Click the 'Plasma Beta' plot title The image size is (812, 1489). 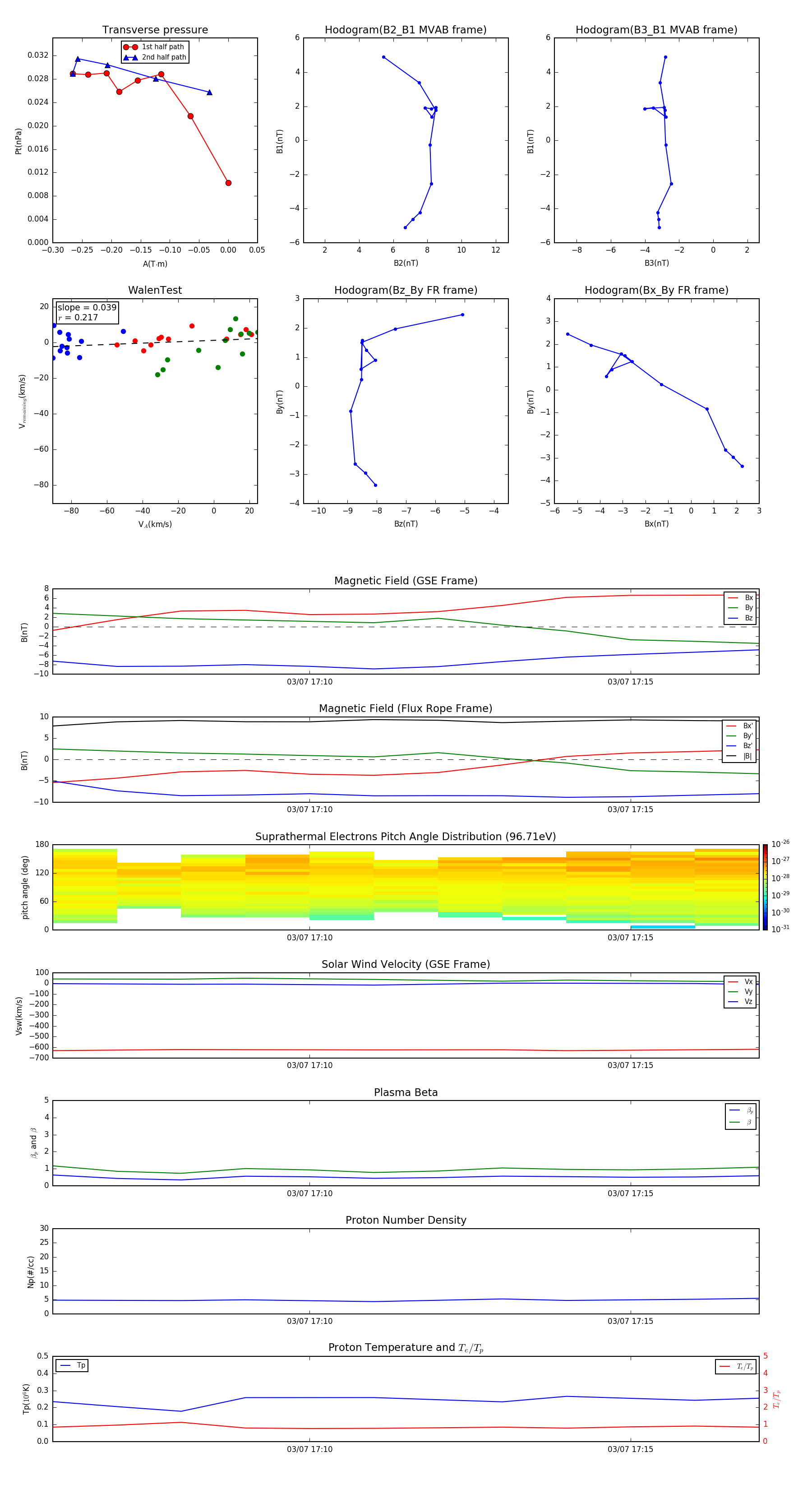point(406,1092)
